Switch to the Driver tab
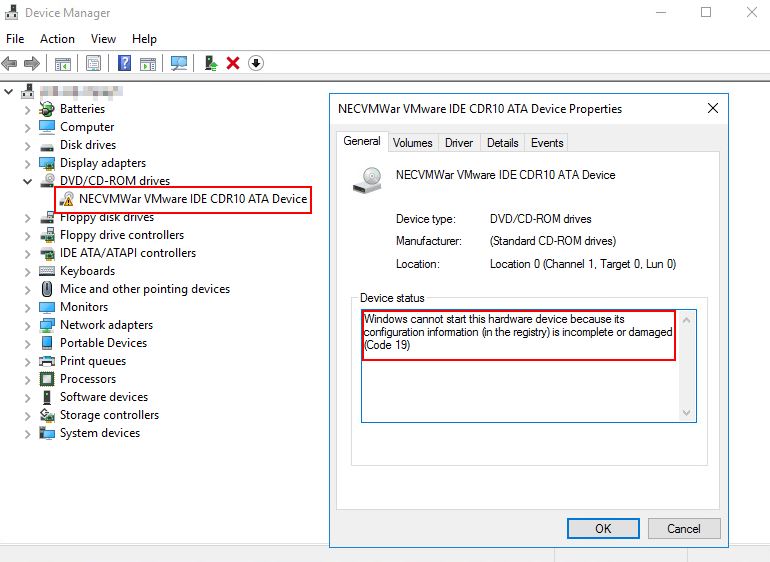This screenshot has height=562, width=770. point(459,143)
